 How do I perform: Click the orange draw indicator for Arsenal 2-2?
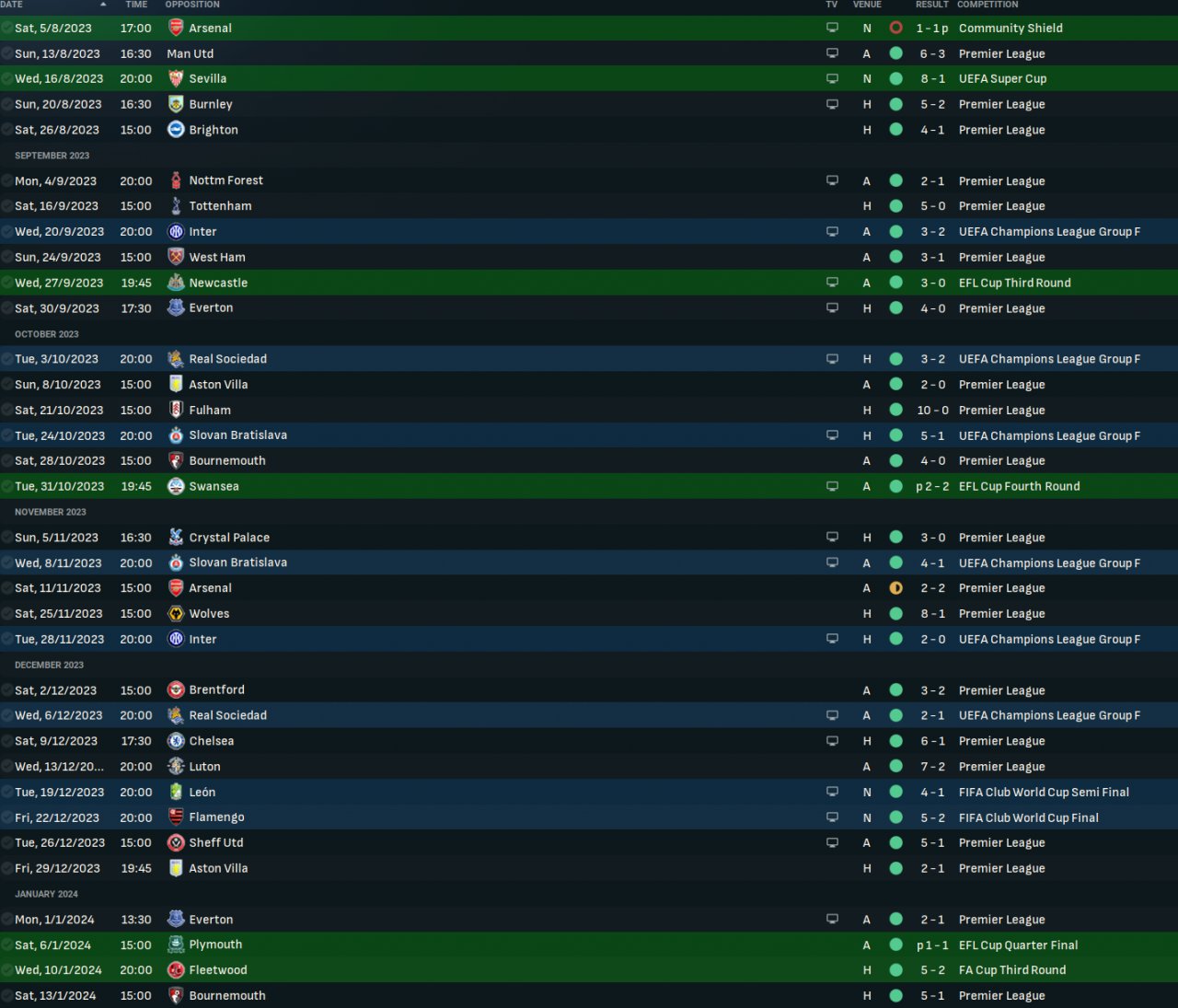pyautogui.click(x=895, y=588)
